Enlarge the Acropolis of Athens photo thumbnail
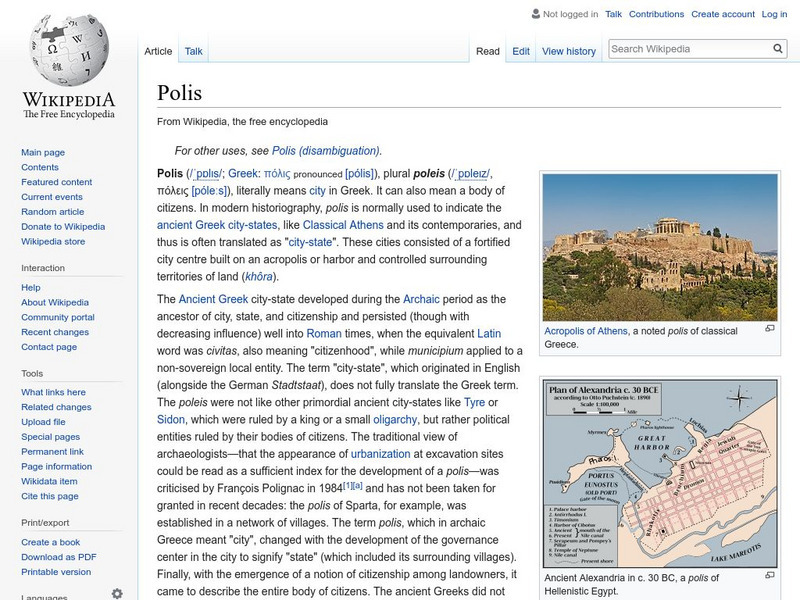 tap(770, 329)
